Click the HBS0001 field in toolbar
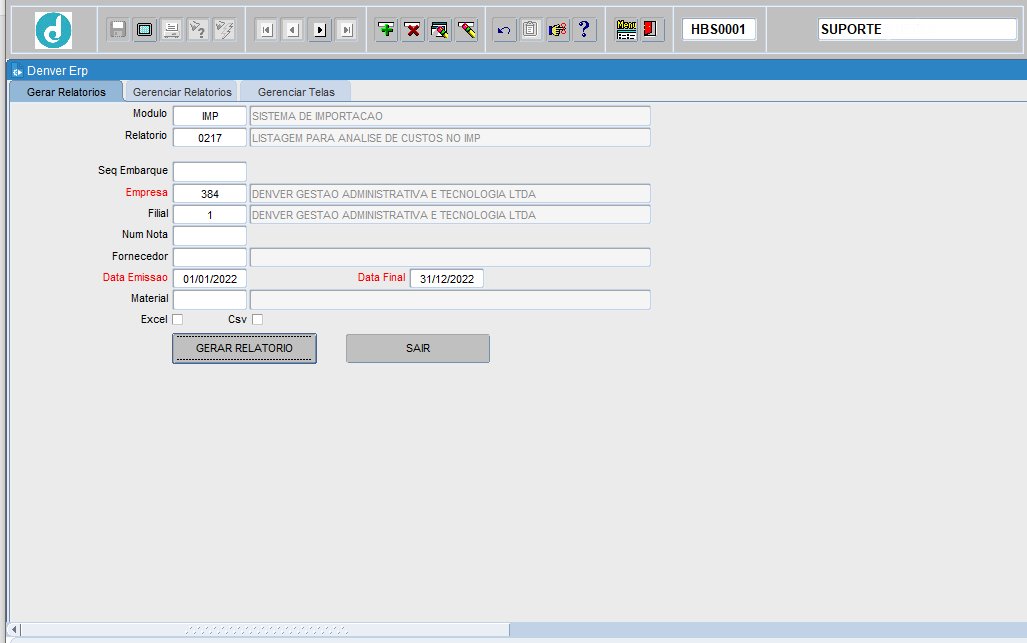 (x=719, y=29)
